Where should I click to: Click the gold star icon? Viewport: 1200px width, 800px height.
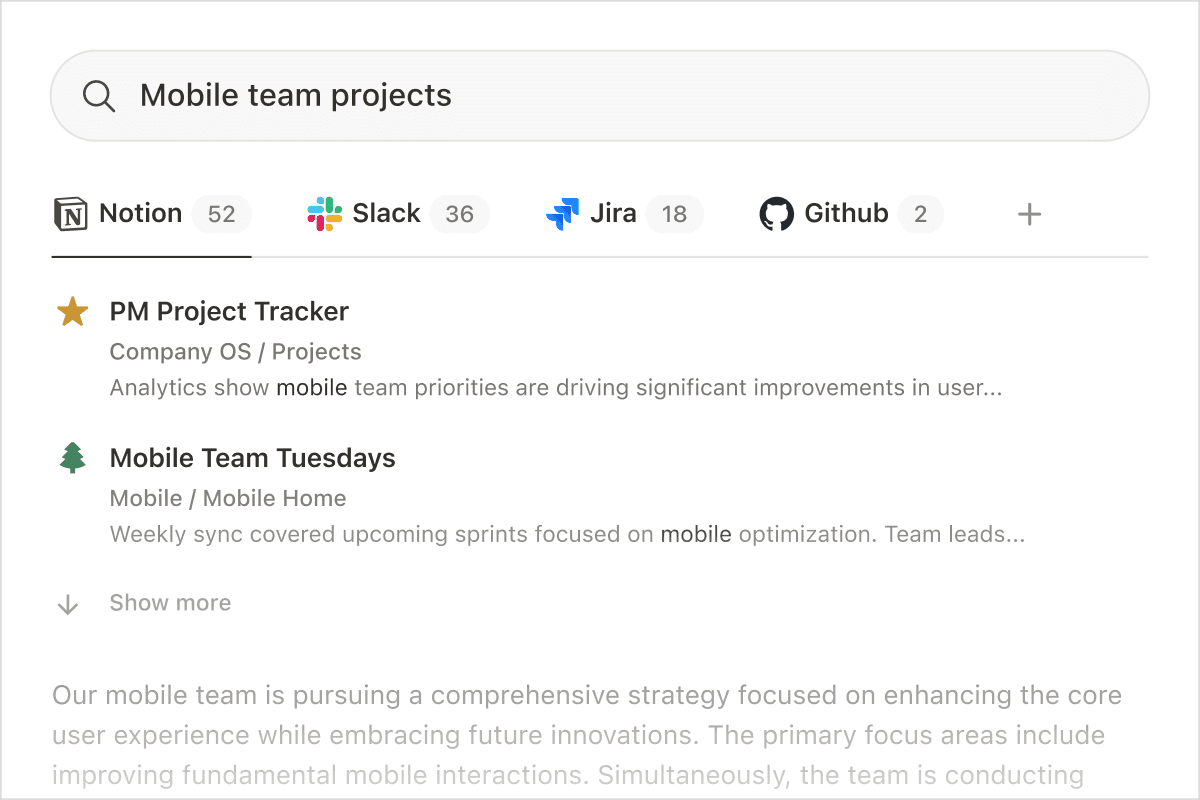pos(72,312)
